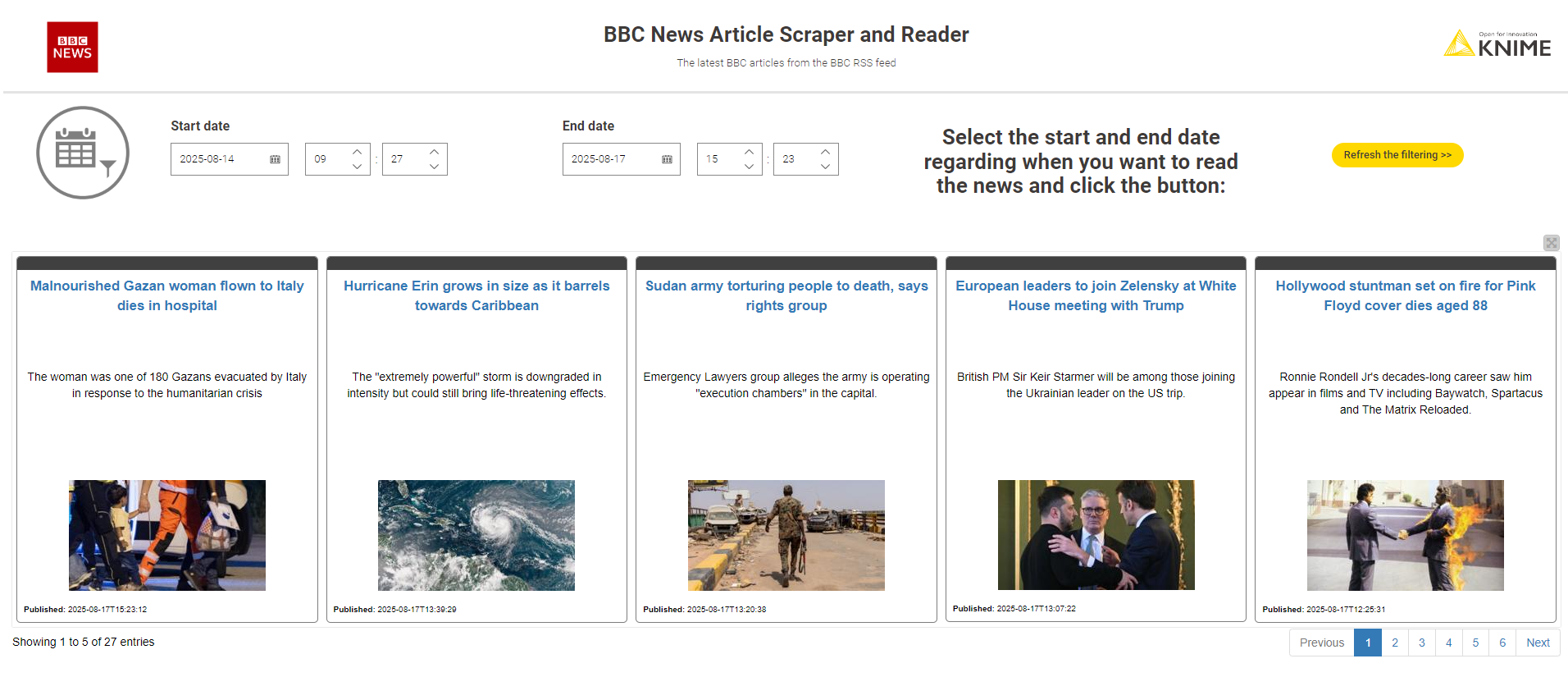Screen dimensions: 1568x677
Task: Open the Start date calendar picker icon
Action: pos(275,159)
